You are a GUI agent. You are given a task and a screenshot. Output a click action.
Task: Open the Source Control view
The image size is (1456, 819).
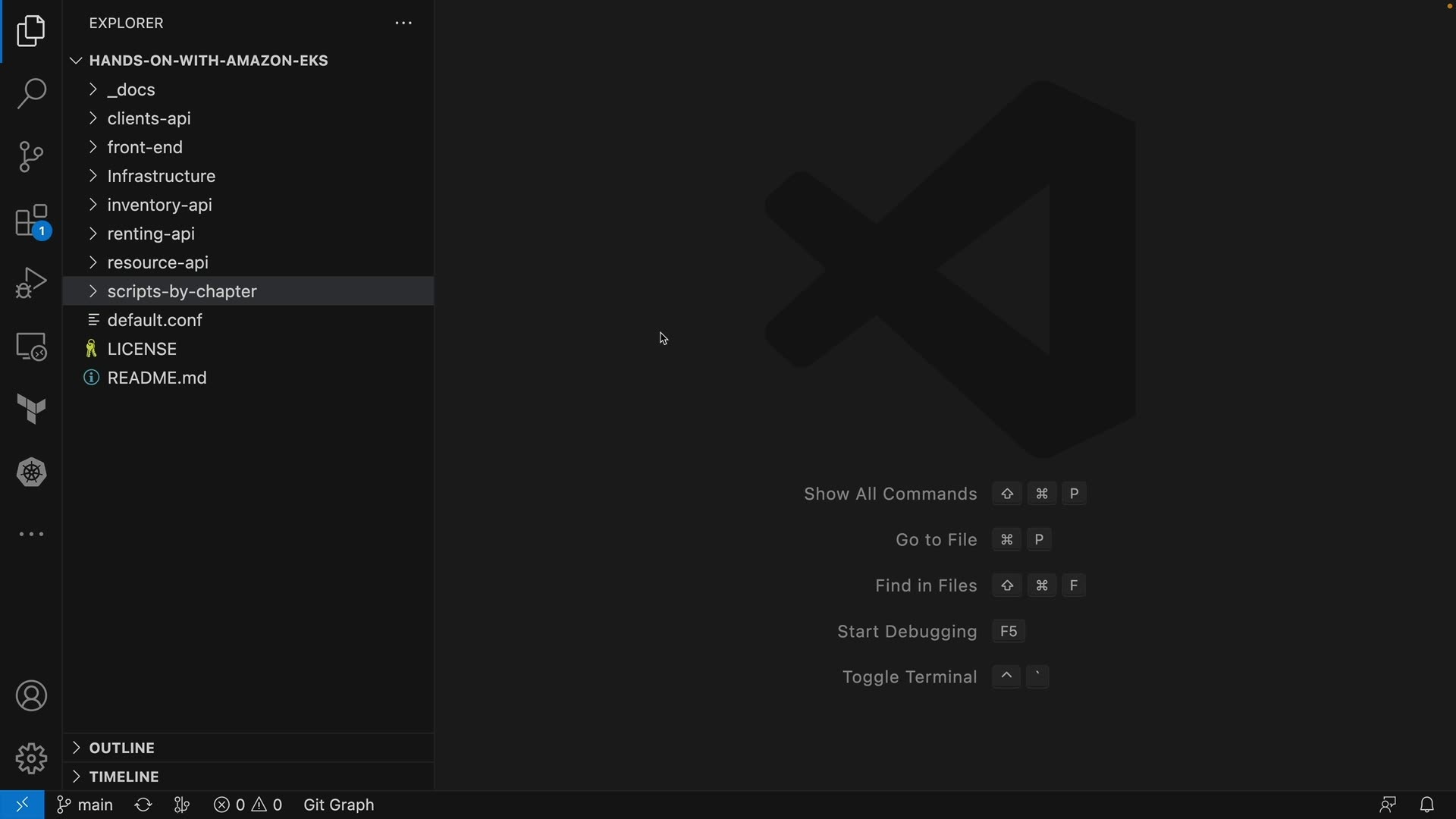31,157
